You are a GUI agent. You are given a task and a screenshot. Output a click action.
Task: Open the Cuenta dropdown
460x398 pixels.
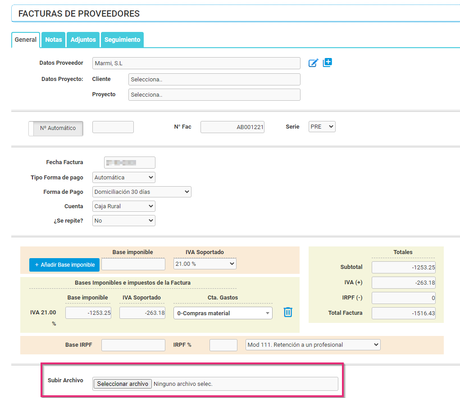point(124,206)
